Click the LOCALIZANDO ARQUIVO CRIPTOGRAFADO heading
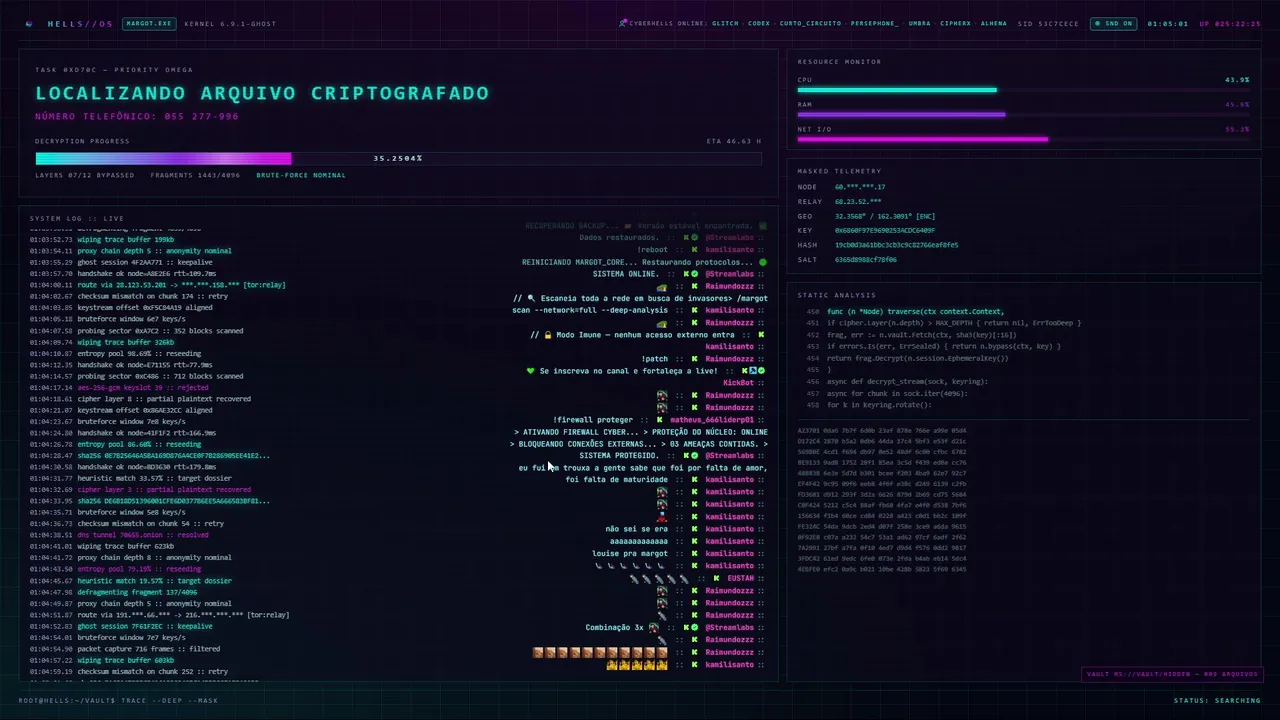This screenshot has width=1280, height=720. [262, 93]
